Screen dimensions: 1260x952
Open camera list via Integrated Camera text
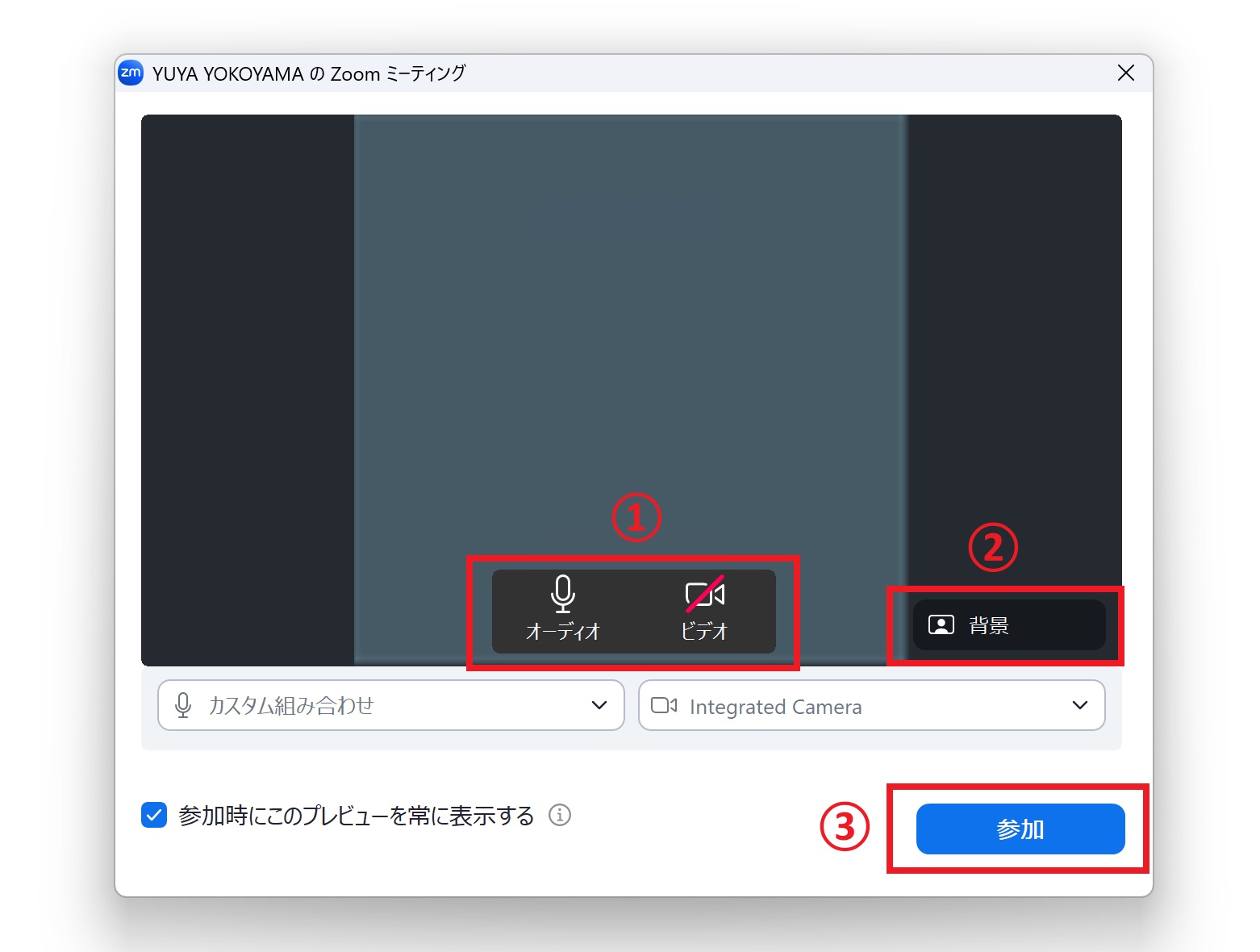tap(775, 707)
